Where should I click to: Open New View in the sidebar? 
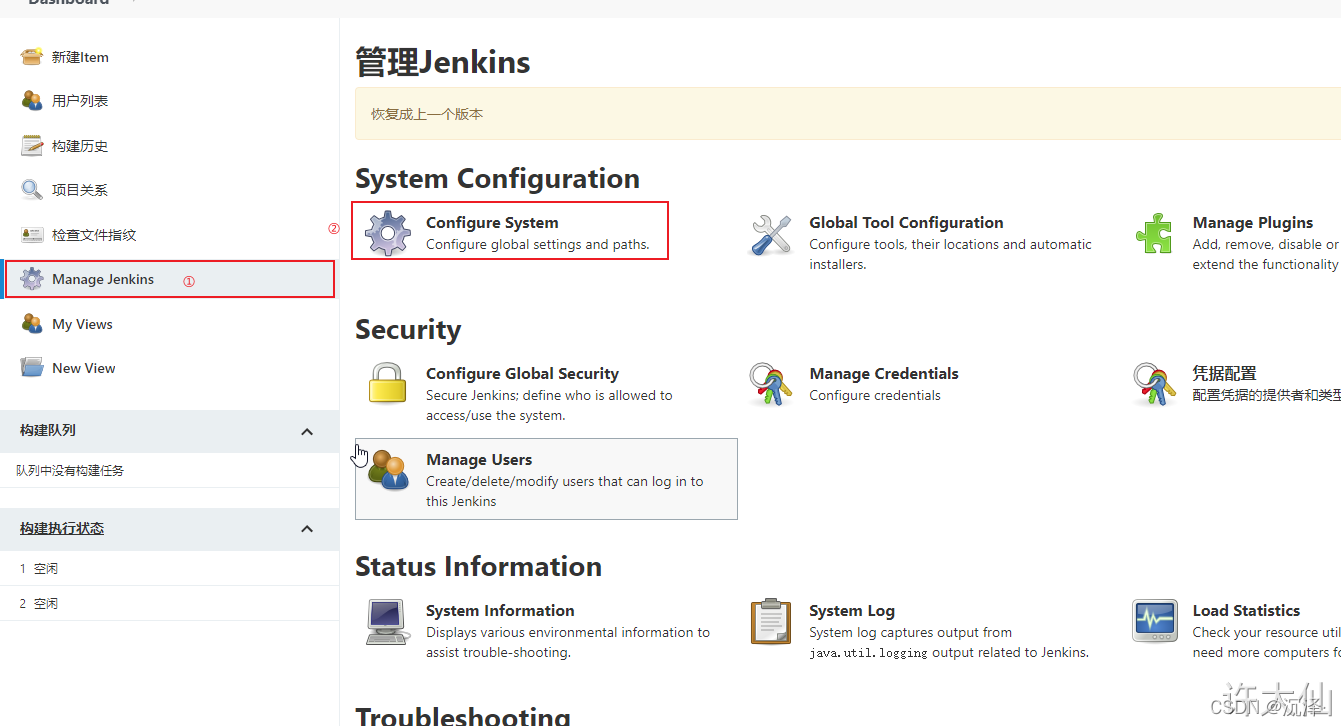pos(84,368)
